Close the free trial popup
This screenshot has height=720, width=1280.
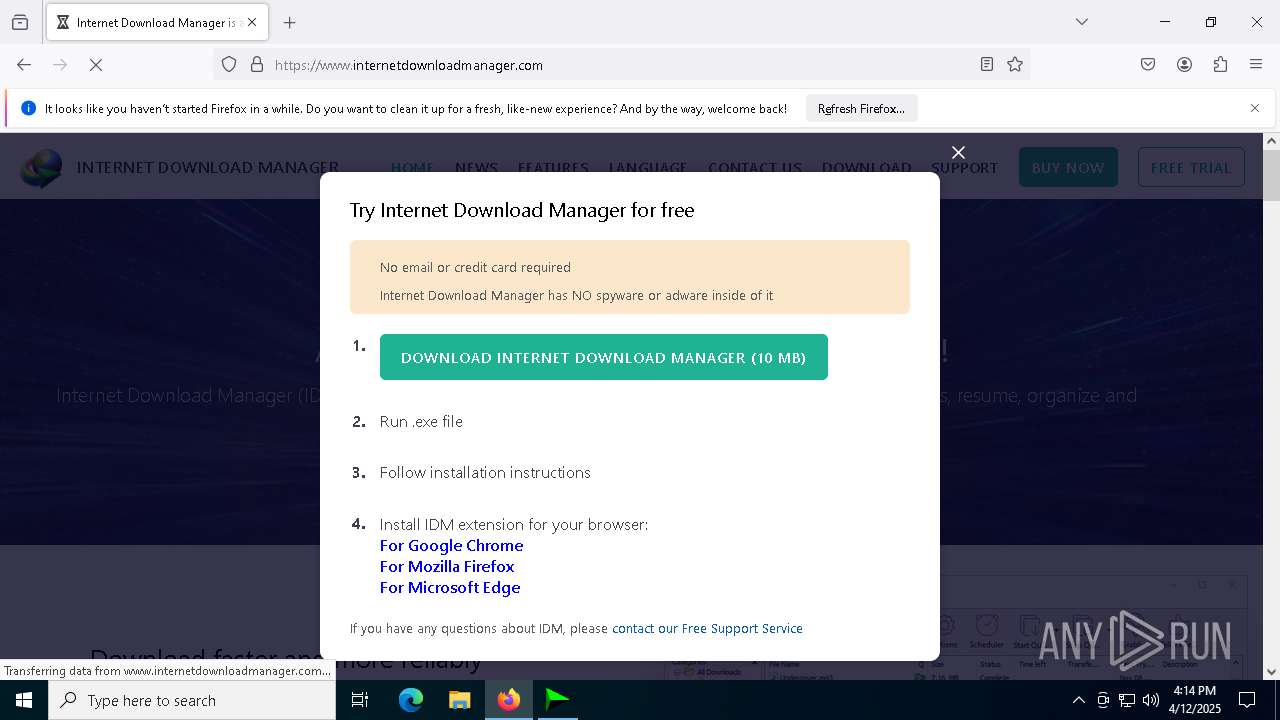coord(958,152)
